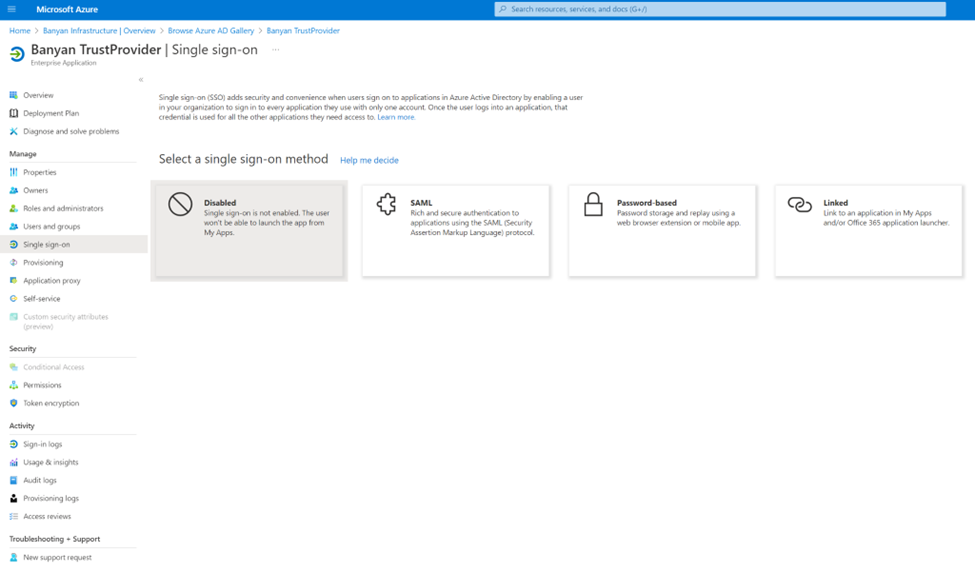
Task: Click the Properties sliders icon
Action: 14,172
